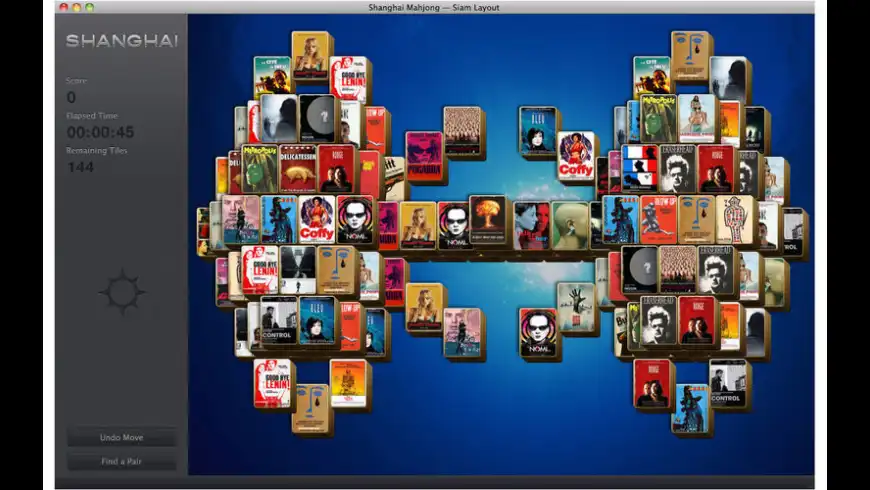Screen dimensions: 870x490
Task: Click the window title Shanghai Mahjong — Siam Layout
Action: pyautogui.click(x=434, y=7)
